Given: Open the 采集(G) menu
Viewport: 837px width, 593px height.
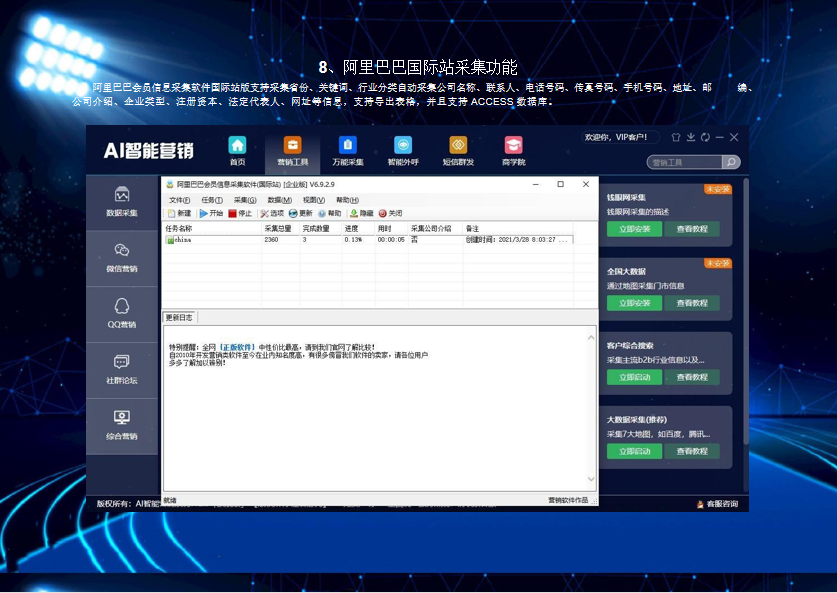Looking at the screenshot, I should pos(245,200).
